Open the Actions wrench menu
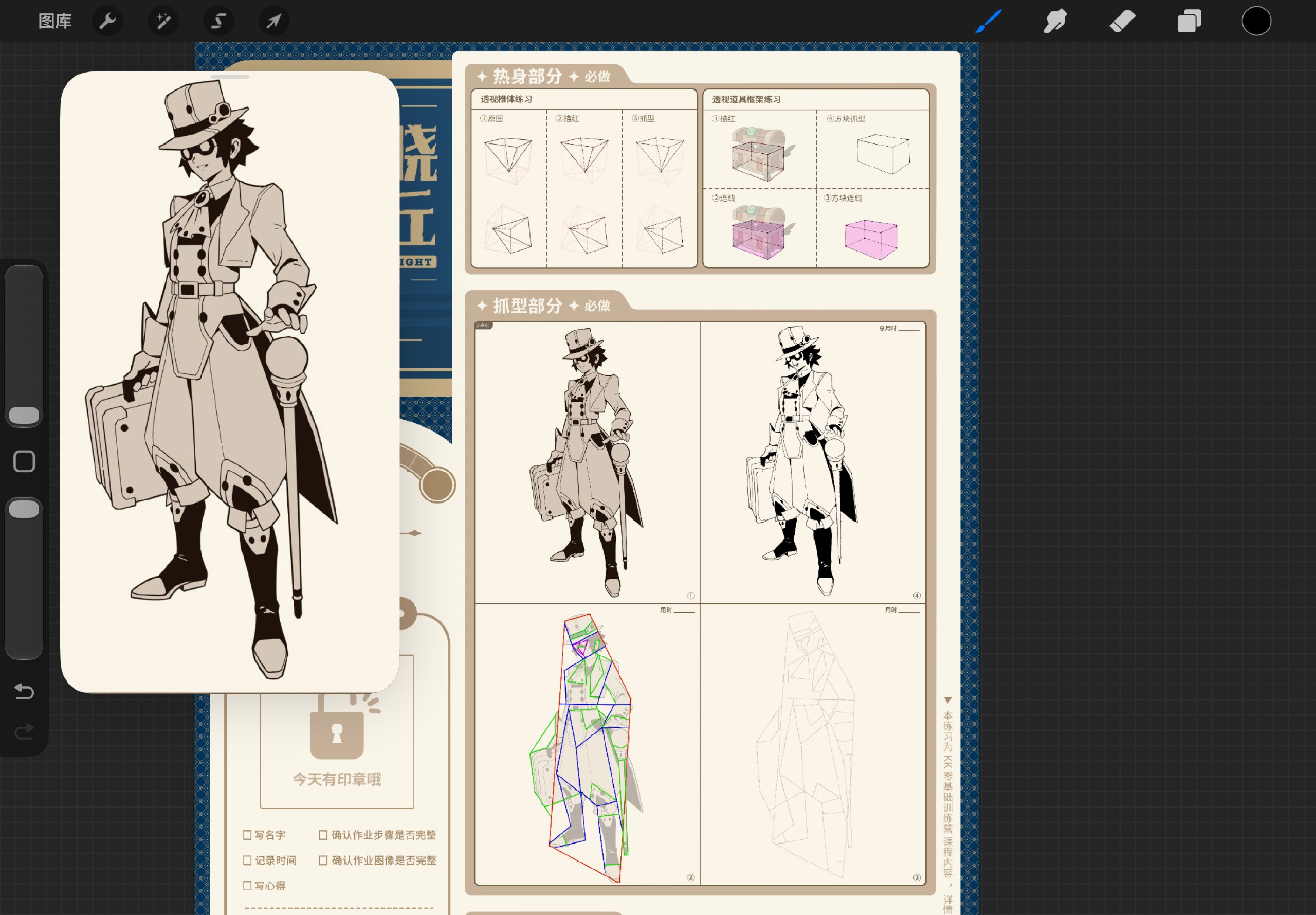The width and height of the screenshot is (1316, 915). coord(108,21)
